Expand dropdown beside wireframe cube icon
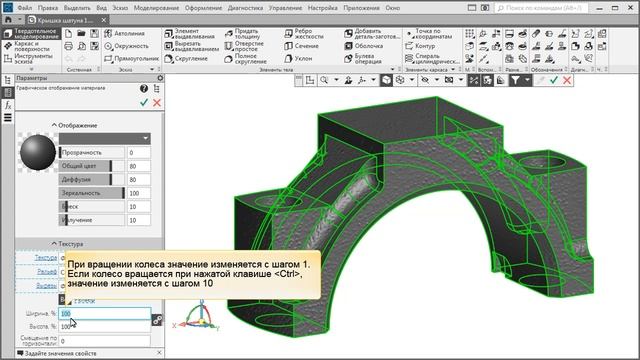Viewport: 640px width, 360px height. click(x=412, y=80)
